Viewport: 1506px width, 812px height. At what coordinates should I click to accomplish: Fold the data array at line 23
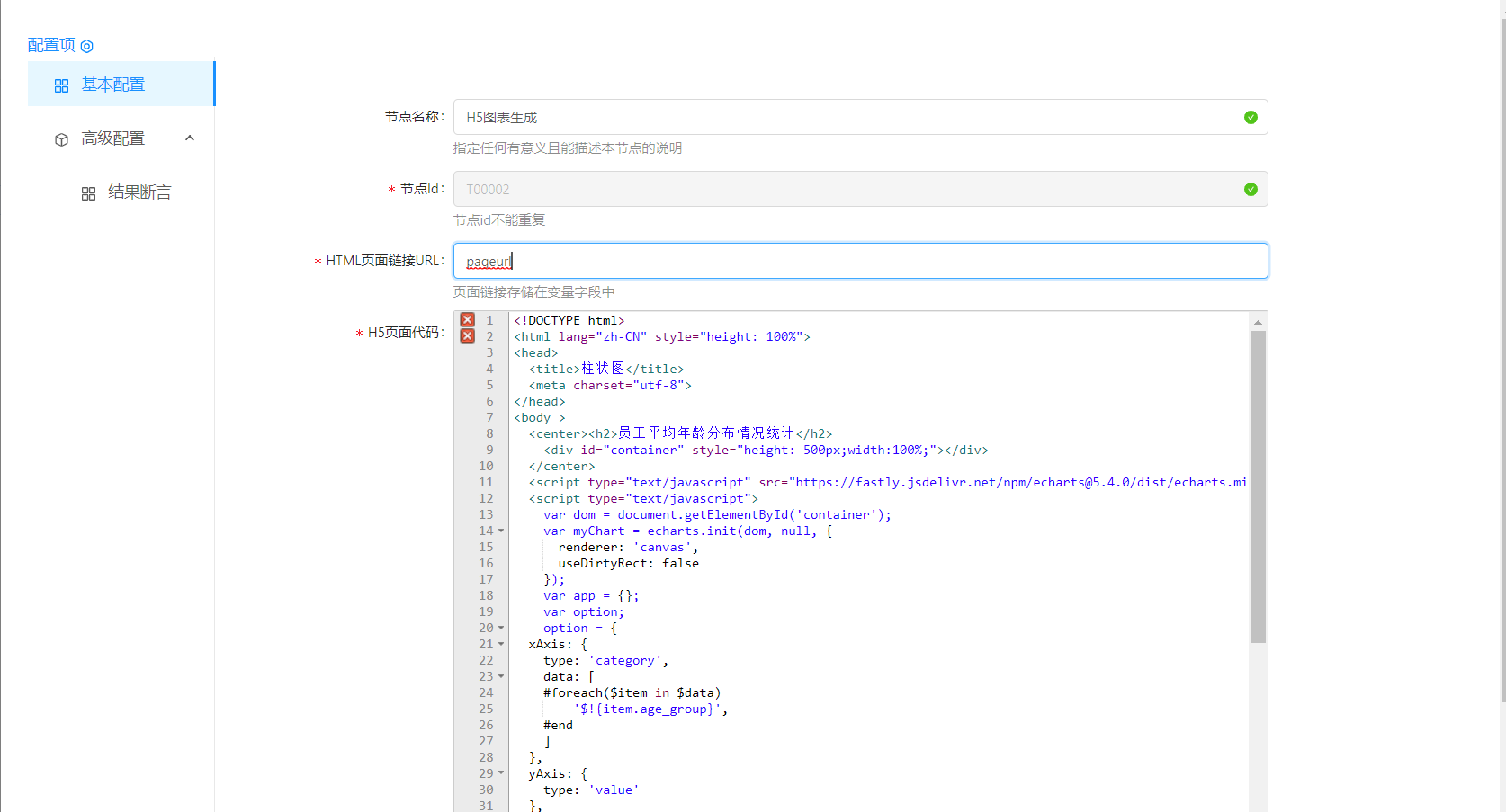coord(501,677)
